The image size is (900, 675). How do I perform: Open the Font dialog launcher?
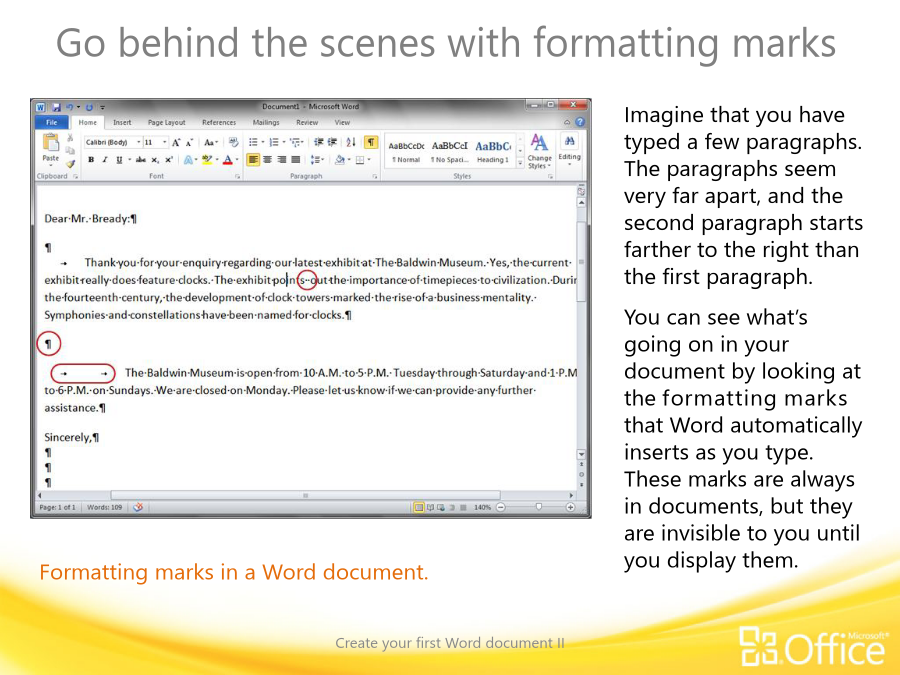[237, 177]
